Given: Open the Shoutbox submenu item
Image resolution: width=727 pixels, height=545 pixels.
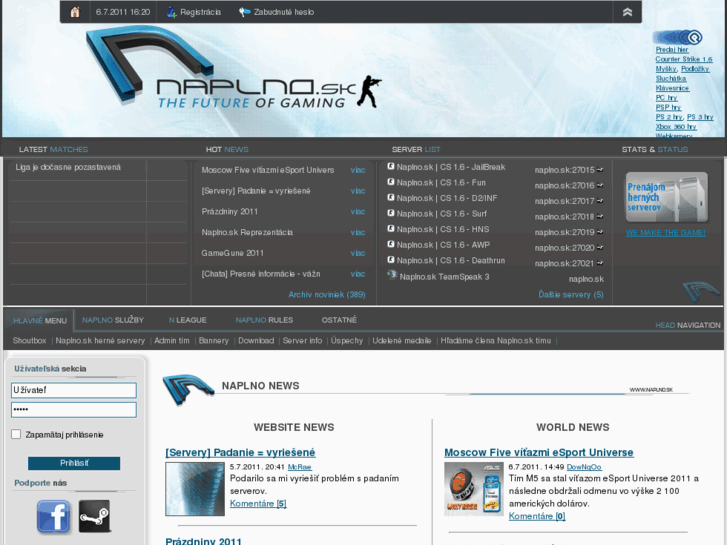Looking at the screenshot, I should coord(29,340).
